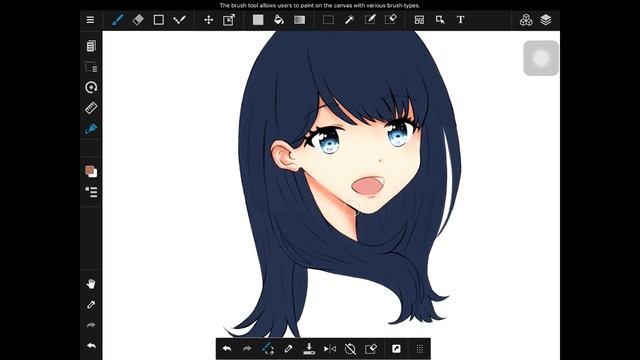
Task: Select the dotted polyline tool
Action: click(179, 20)
